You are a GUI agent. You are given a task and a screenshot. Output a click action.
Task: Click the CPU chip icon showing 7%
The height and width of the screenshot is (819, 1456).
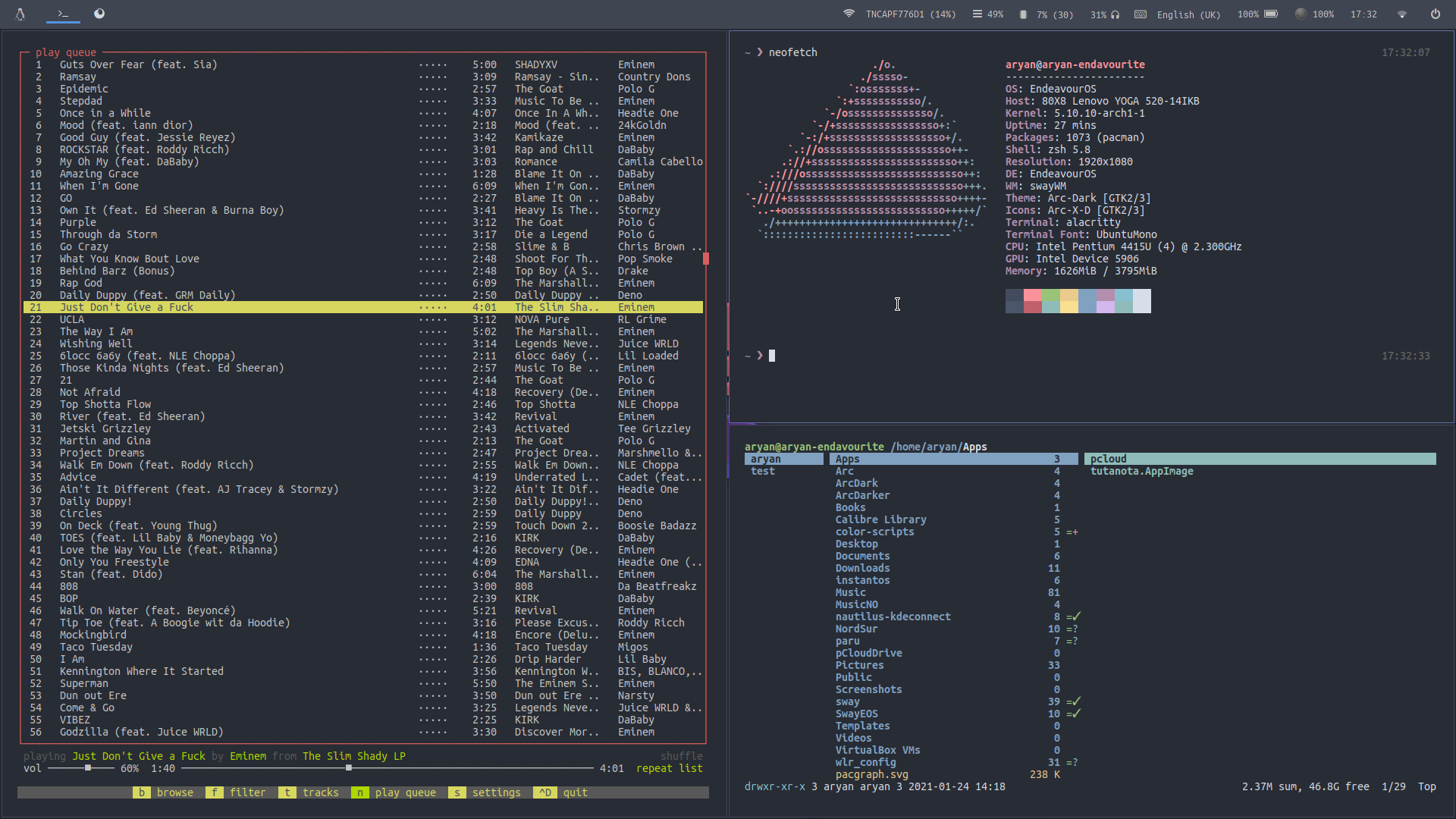click(x=1023, y=14)
